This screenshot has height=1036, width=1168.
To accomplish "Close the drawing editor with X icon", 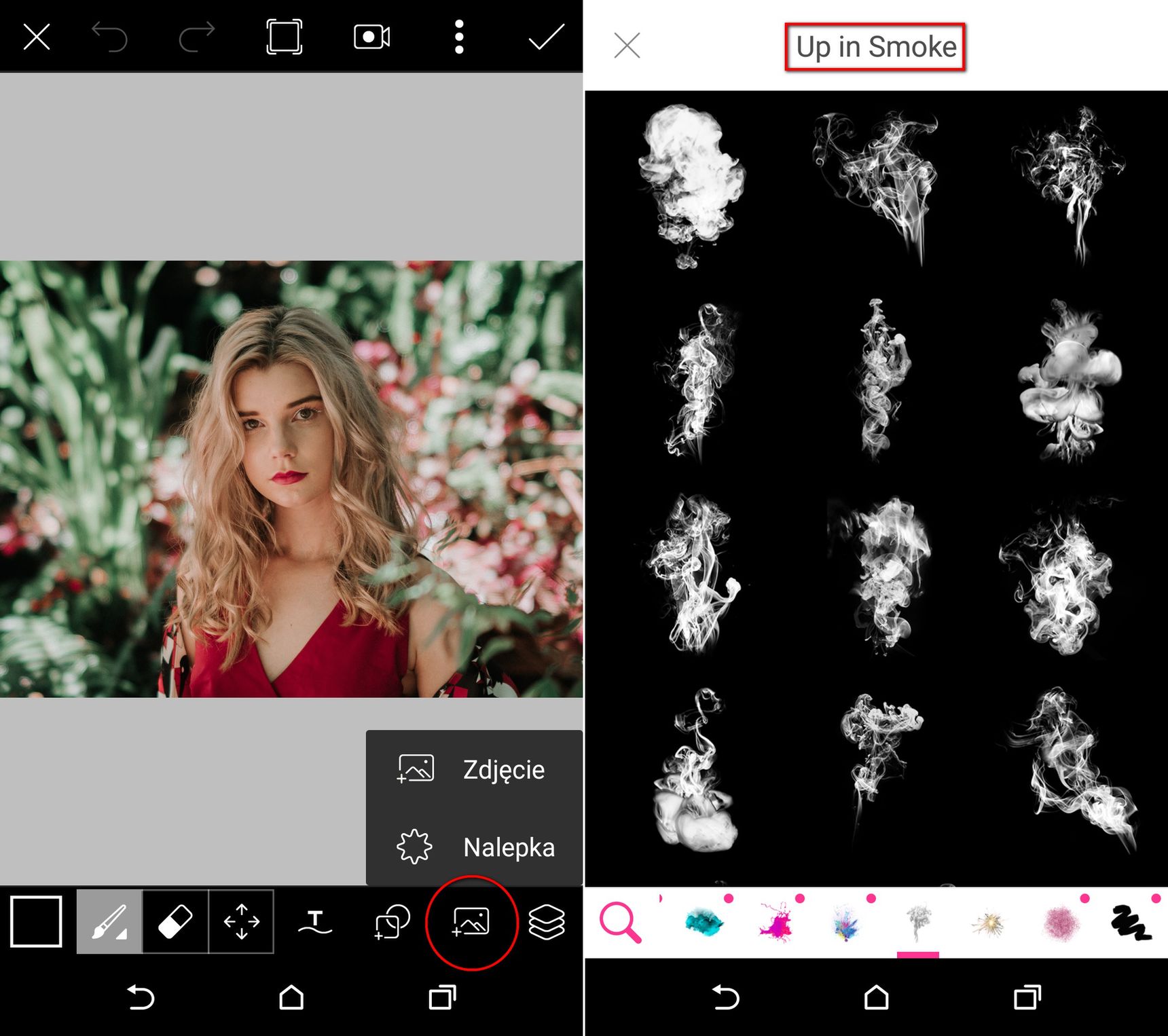I will point(37,37).
